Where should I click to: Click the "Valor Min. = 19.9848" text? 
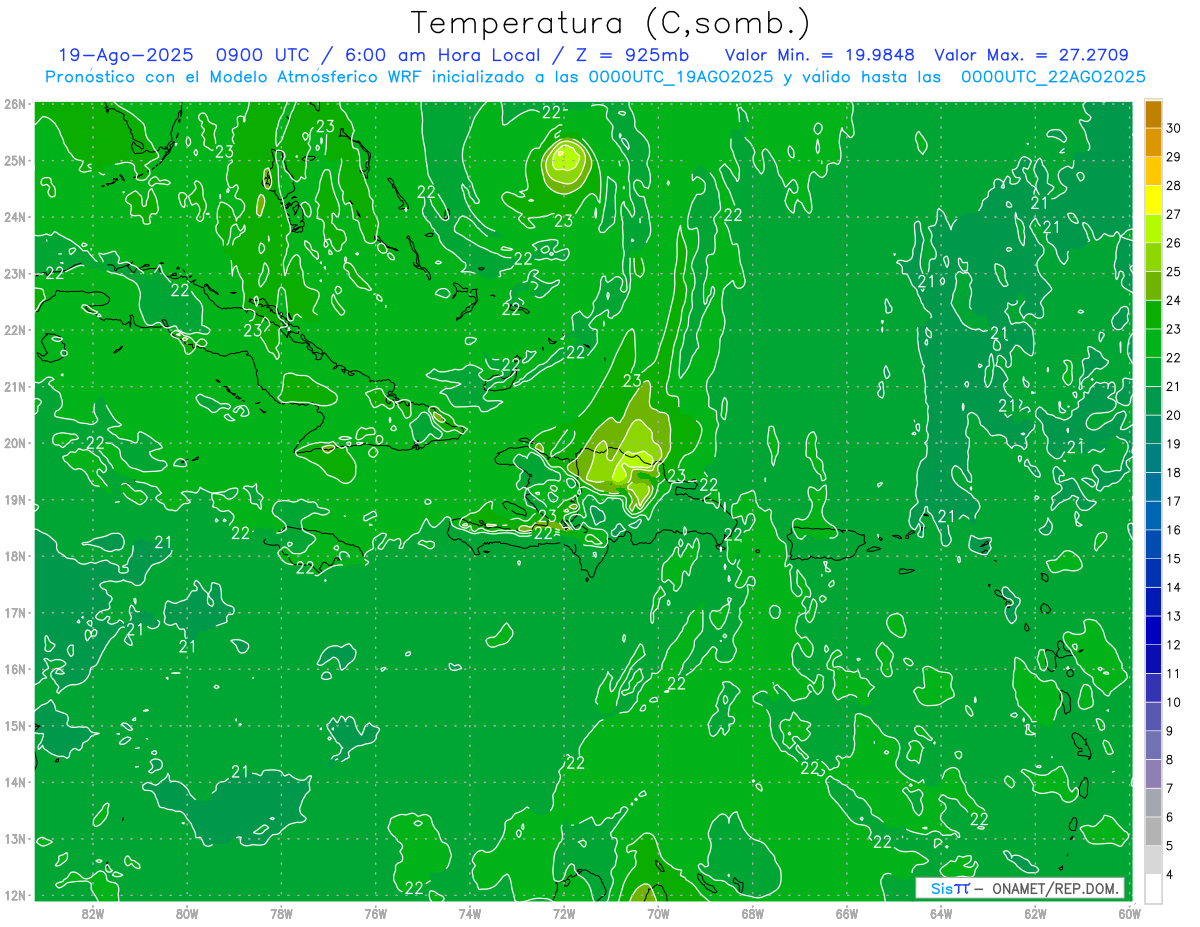820,56
